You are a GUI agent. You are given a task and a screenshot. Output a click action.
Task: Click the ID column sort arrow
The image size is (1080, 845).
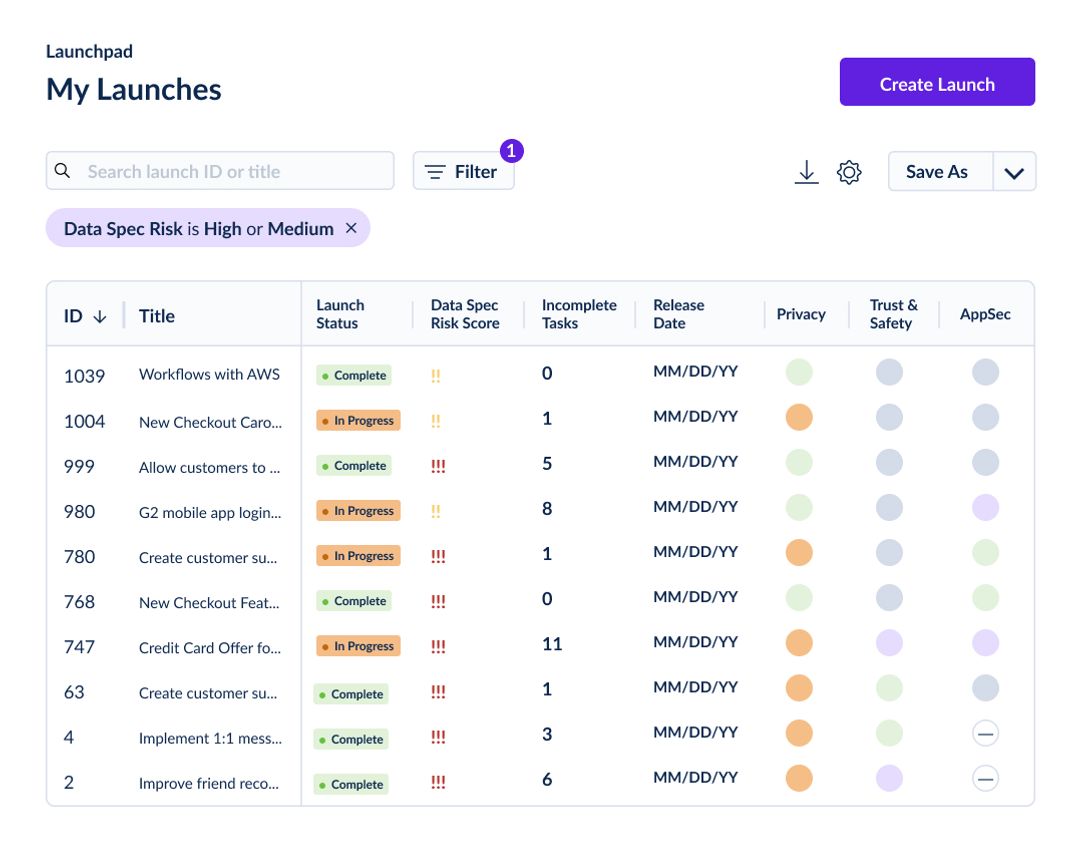100,315
